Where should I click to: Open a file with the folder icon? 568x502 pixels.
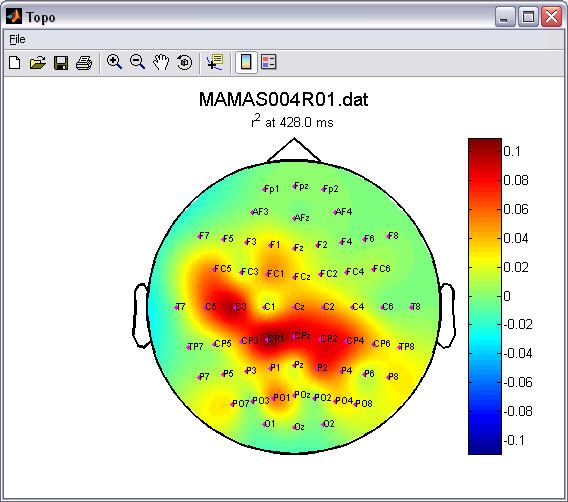38,63
